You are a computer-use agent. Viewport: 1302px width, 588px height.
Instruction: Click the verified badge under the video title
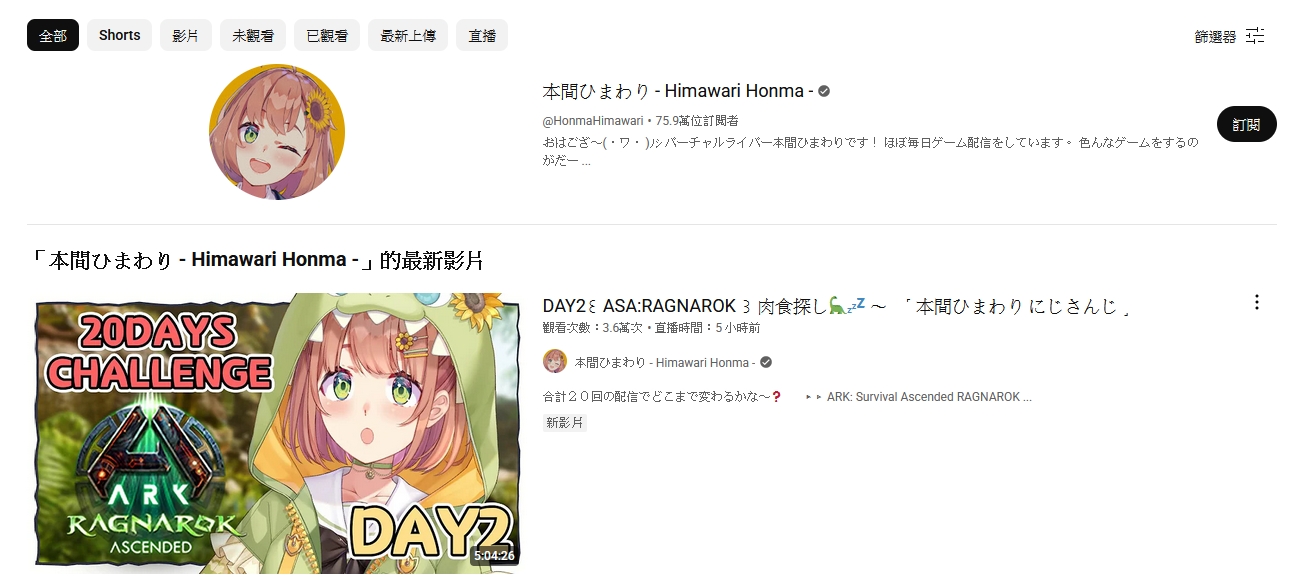pyautogui.click(x=766, y=362)
